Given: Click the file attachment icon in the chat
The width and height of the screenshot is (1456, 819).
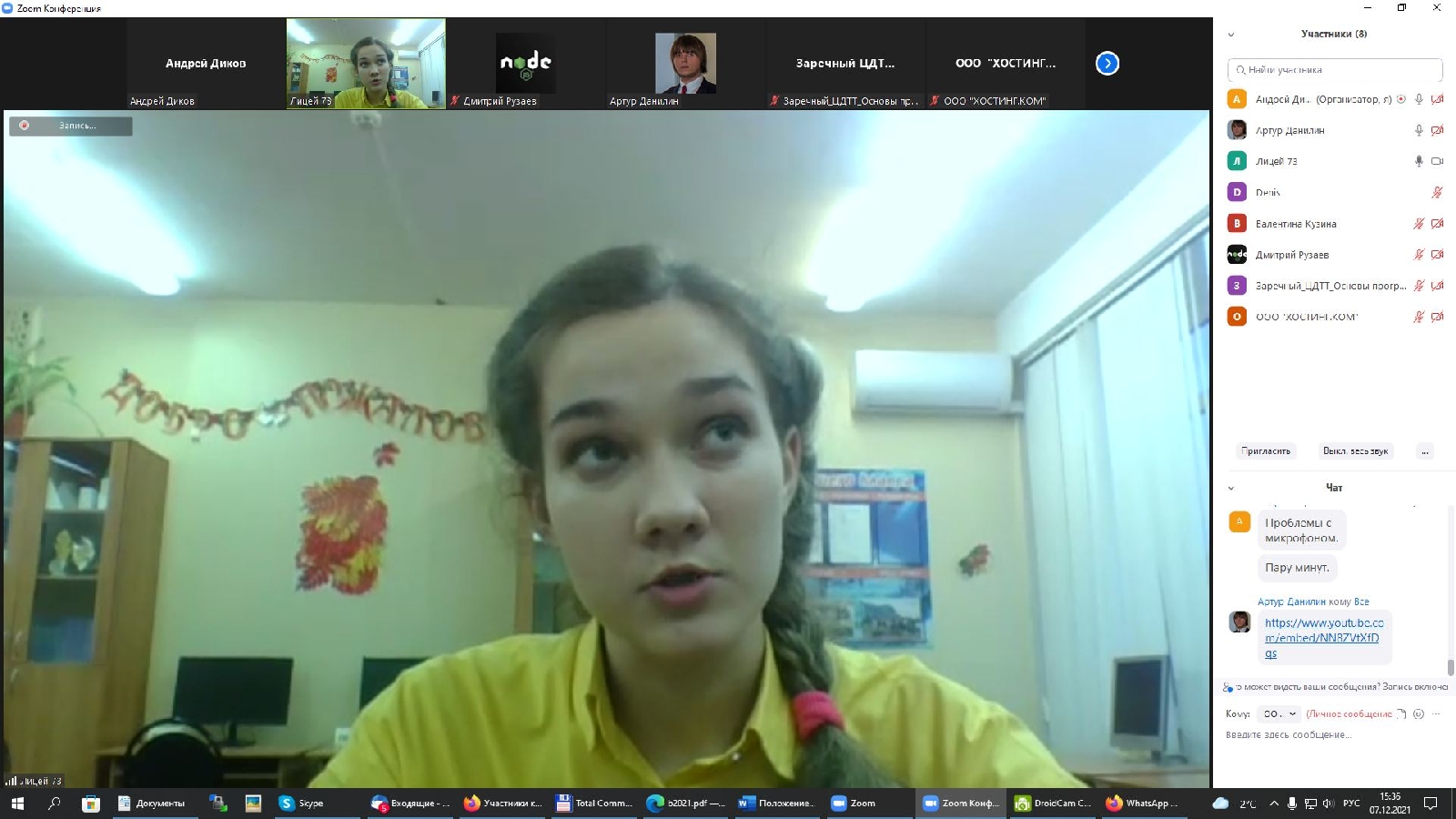Looking at the screenshot, I should [x=1401, y=714].
